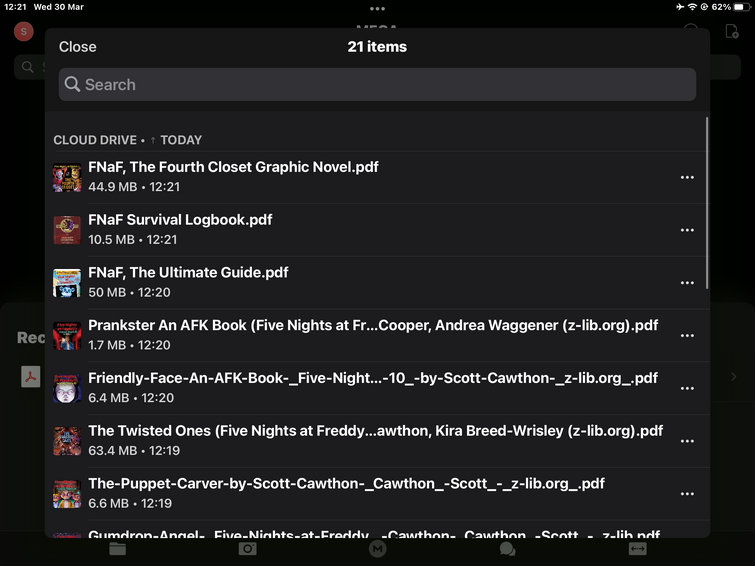Open options for The Fourth Closet Graphic Novel
This screenshot has width=755, height=566.
[687, 177]
